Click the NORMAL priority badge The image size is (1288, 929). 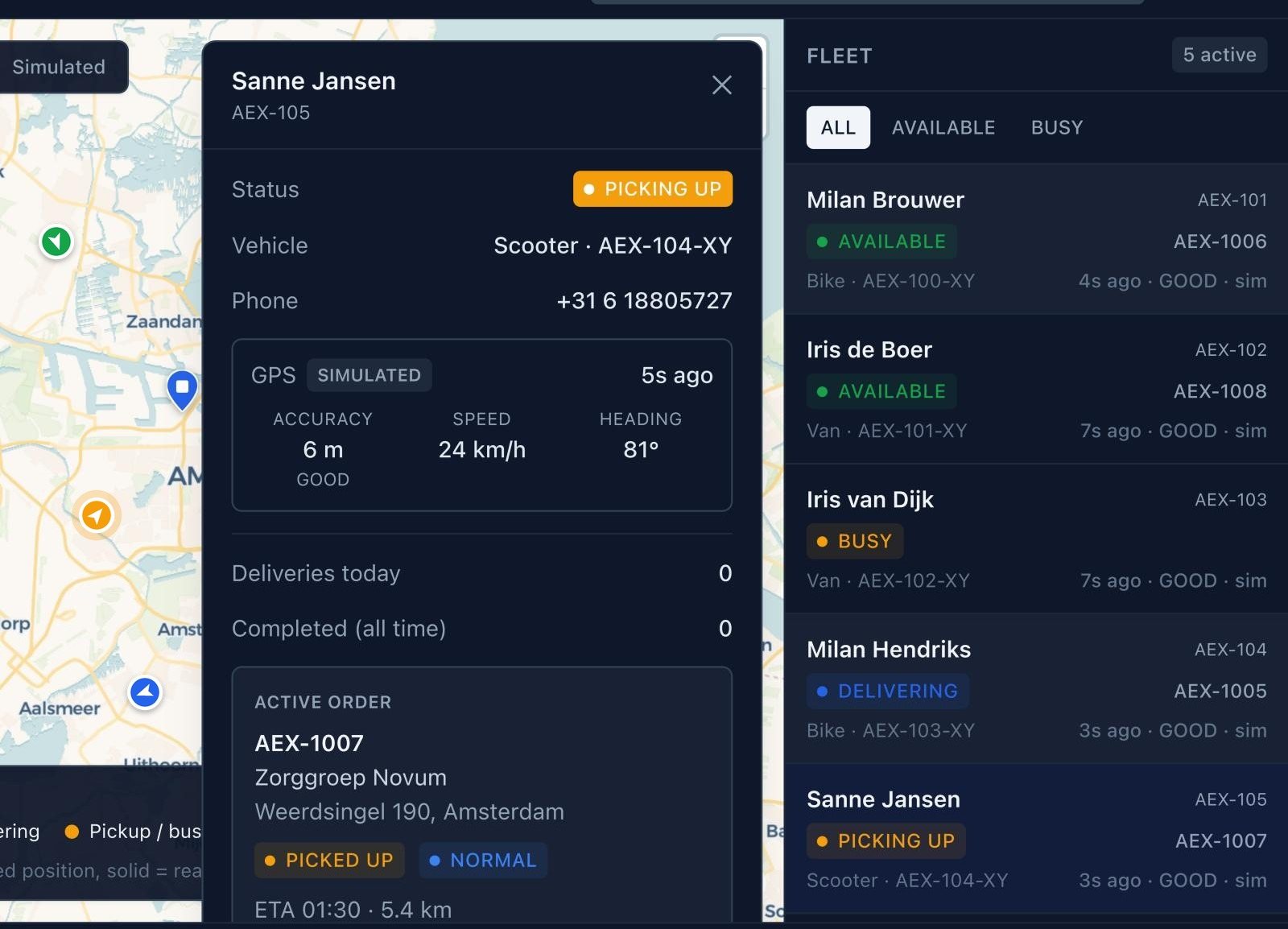483,860
